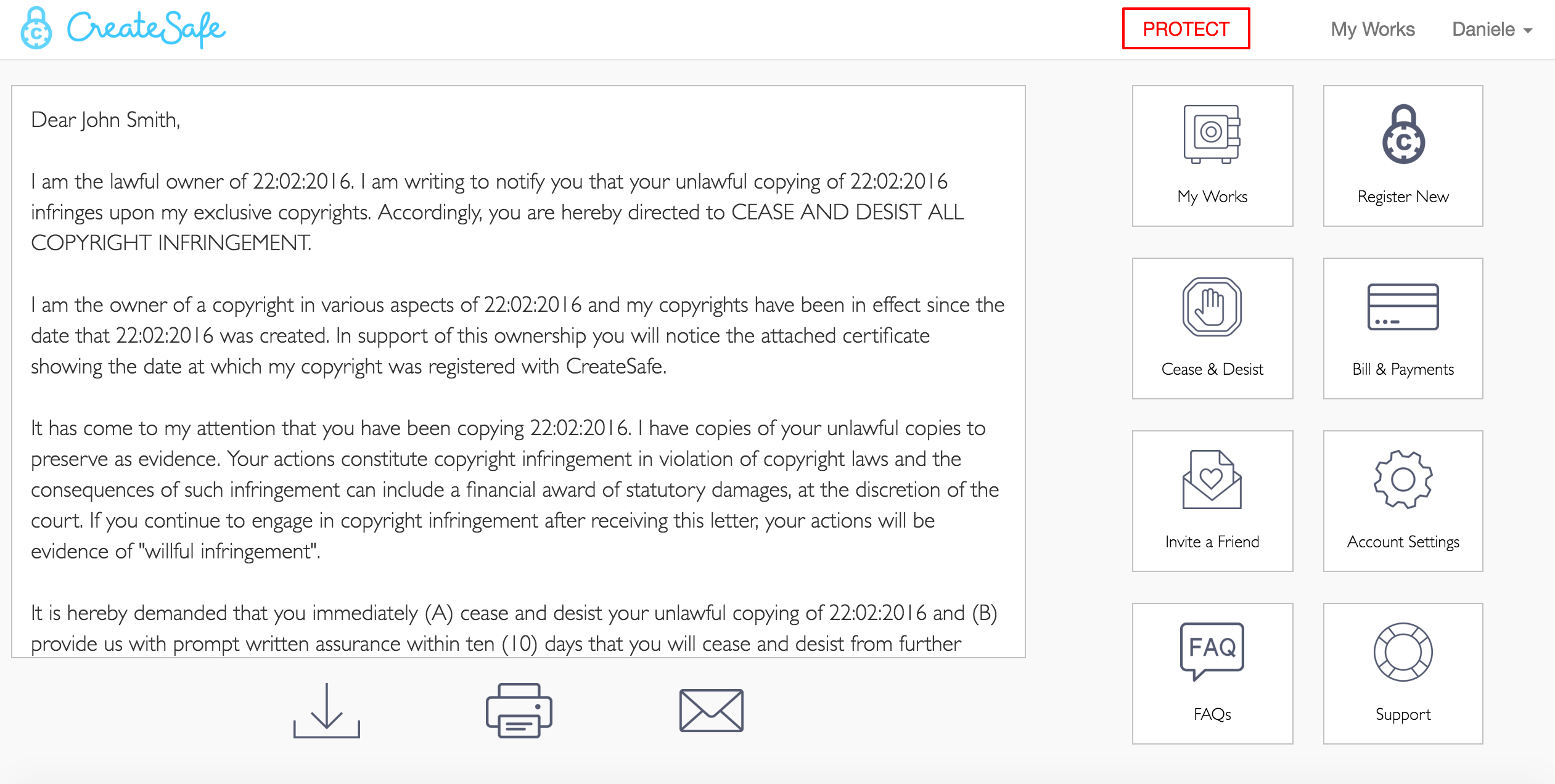
Task: Click the CreateSafe padlock logo icon
Action: [36, 28]
